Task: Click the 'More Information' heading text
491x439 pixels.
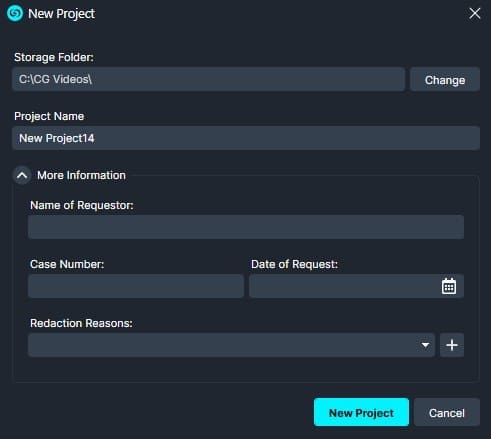Action: pyautogui.click(x=81, y=175)
